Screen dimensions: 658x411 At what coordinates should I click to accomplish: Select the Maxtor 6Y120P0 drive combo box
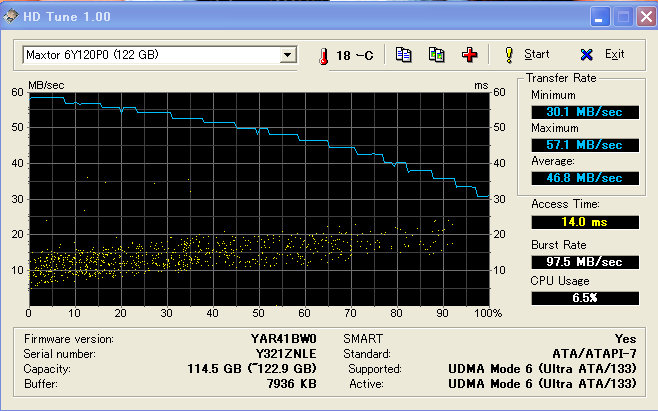[150, 55]
